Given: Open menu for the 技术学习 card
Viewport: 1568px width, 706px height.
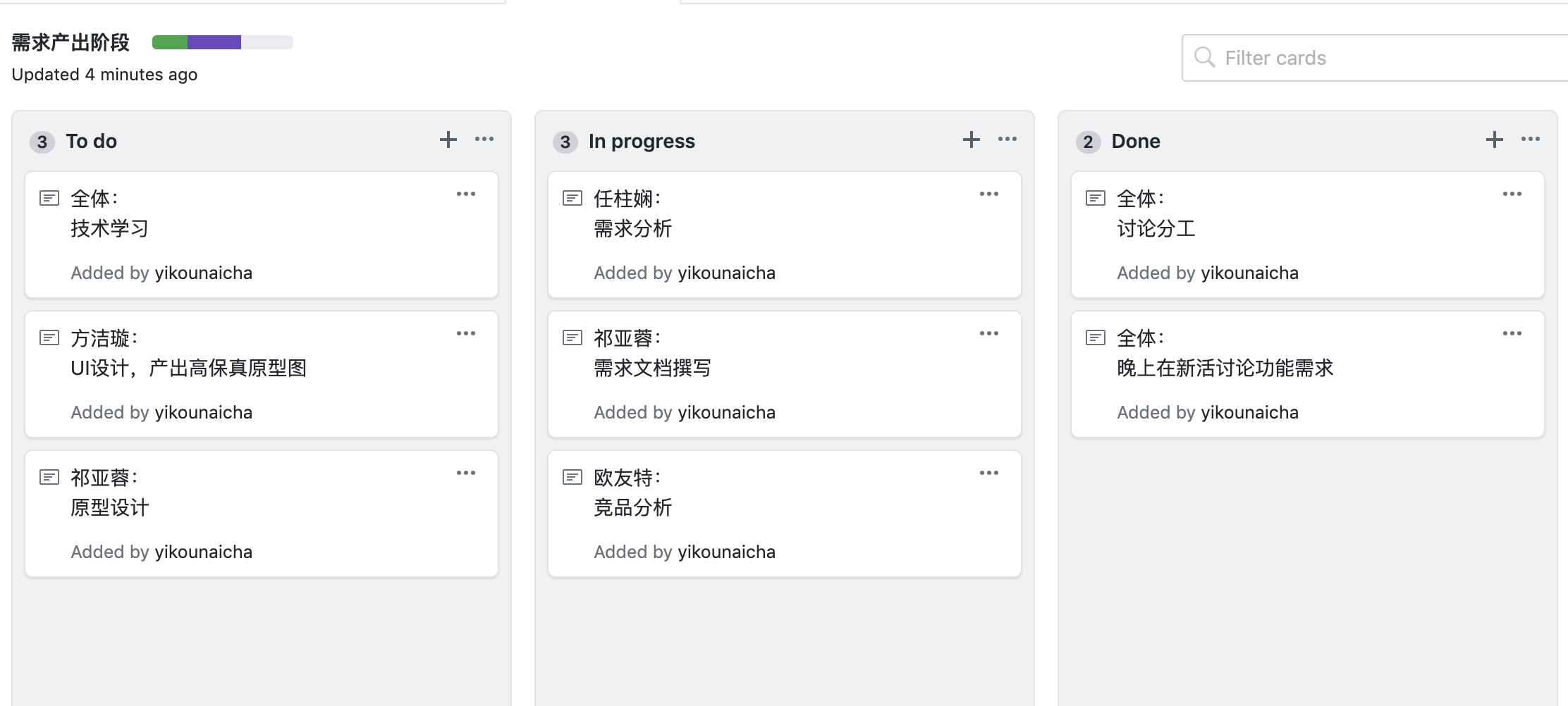Looking at the screenshot, I should pos(466,194).
